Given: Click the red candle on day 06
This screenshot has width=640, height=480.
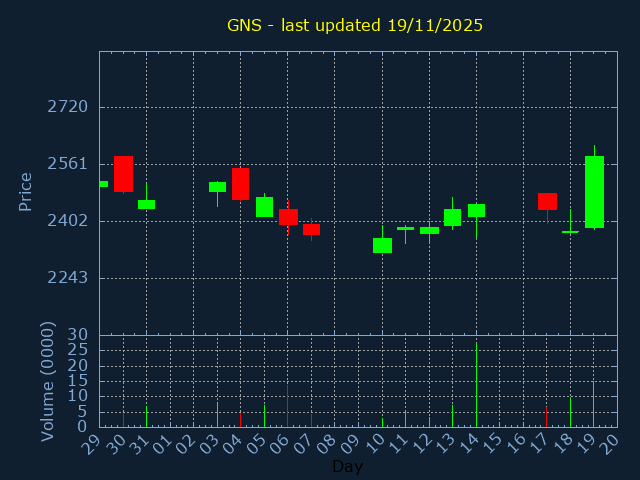Looking at the screenshot, I should pos(288,217).
